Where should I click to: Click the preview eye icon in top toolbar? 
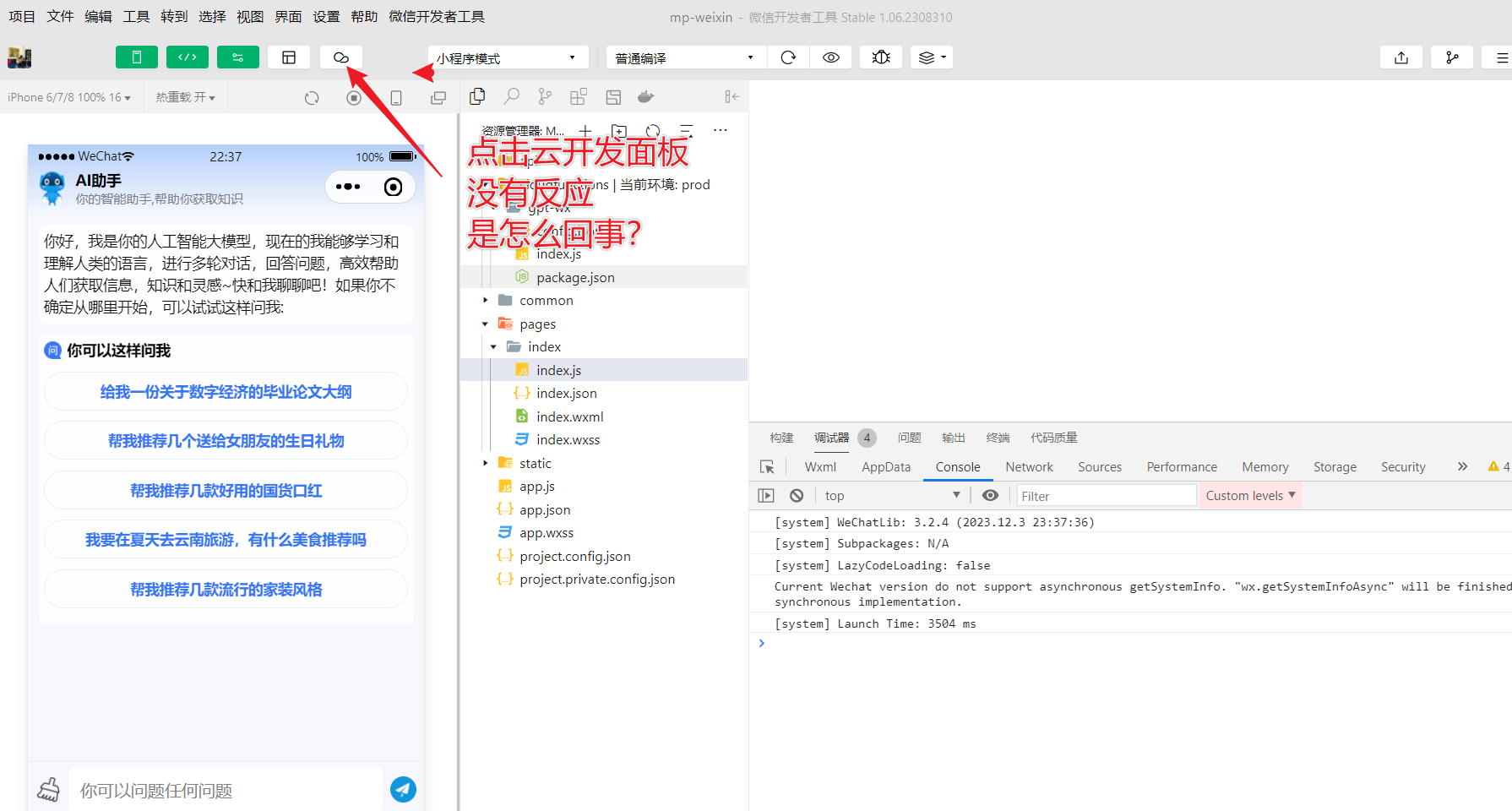(831, 57)
